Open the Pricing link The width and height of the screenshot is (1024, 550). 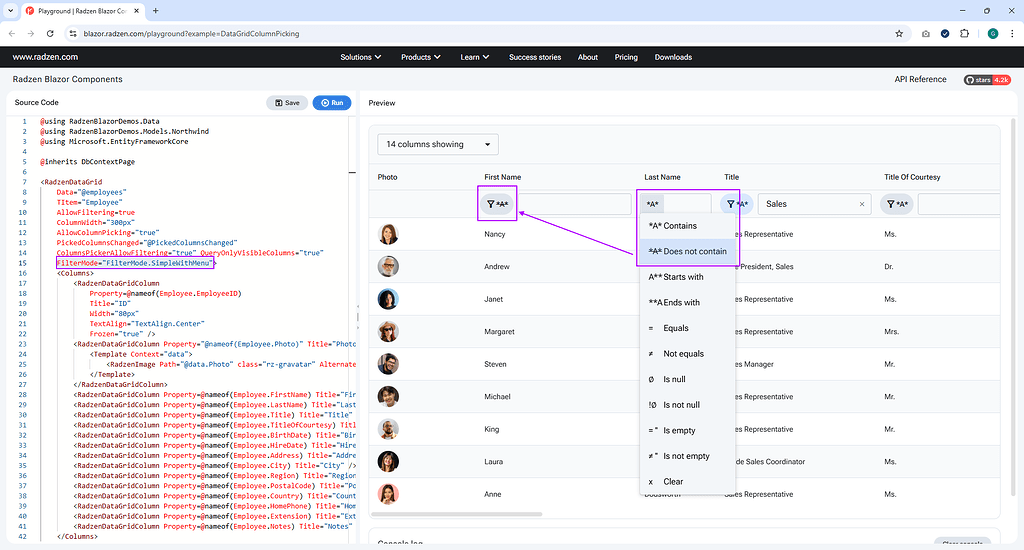[626, 57]
